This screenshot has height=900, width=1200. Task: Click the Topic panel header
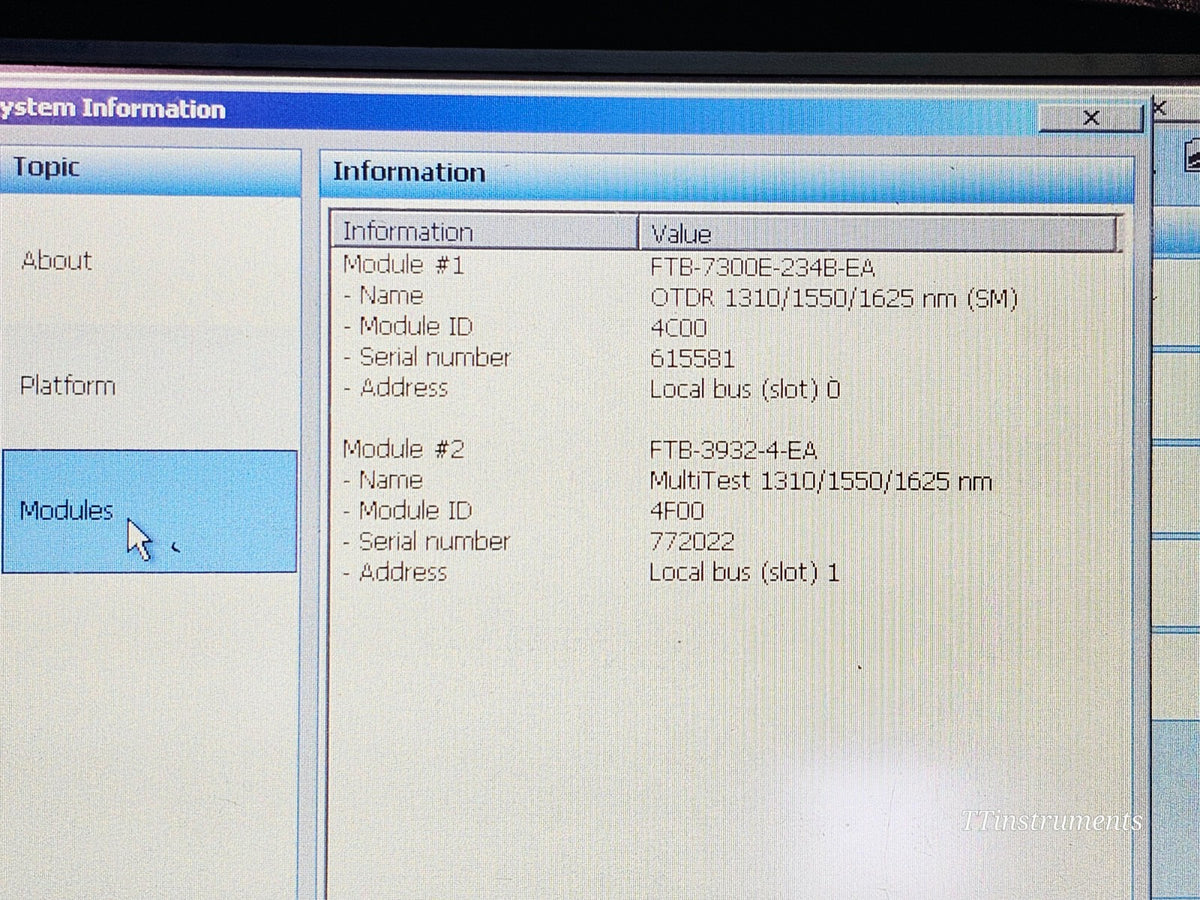pos(150,170)
